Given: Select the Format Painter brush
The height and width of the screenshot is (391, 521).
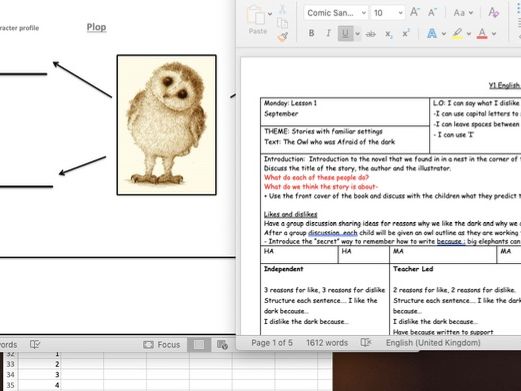Looking at the screenshot, I should [283, 37].
